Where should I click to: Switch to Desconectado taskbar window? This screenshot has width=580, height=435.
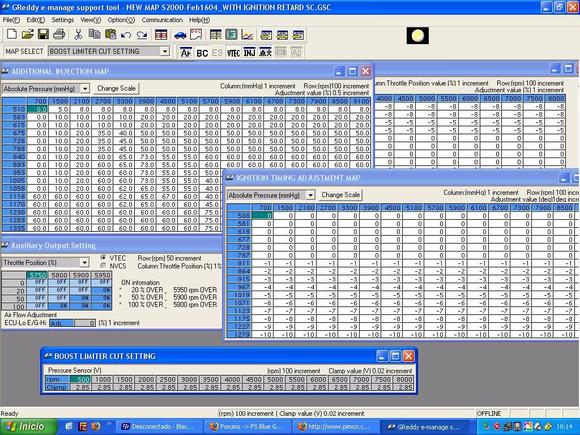click(x=161, y=426)
